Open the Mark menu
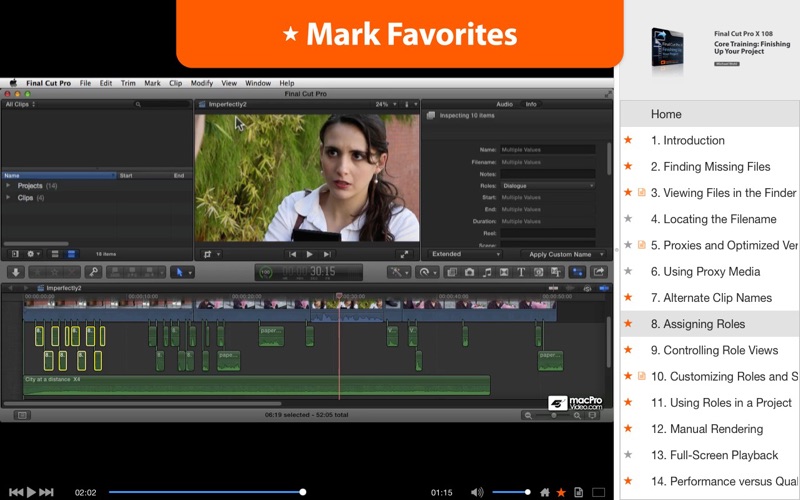The width and height of the screenshot is (800, 500). (x=152, y=83)
